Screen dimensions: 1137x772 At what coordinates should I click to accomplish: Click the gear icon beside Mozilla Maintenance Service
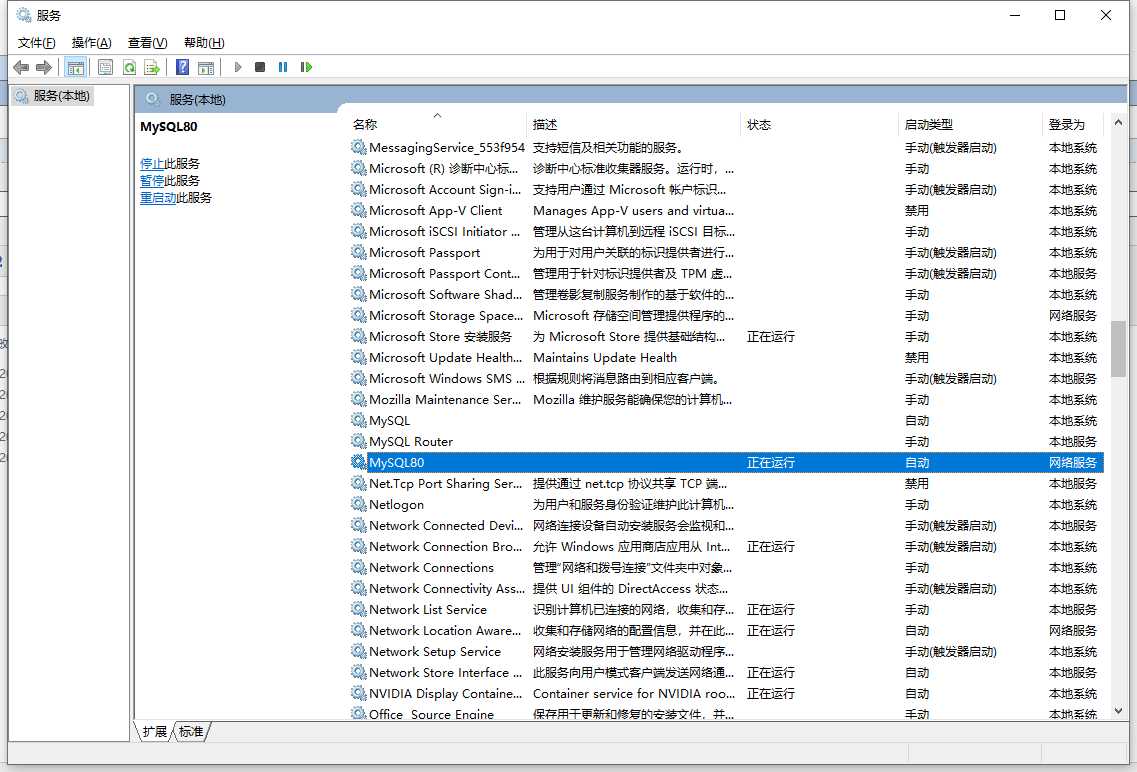(x=358, y=399)
